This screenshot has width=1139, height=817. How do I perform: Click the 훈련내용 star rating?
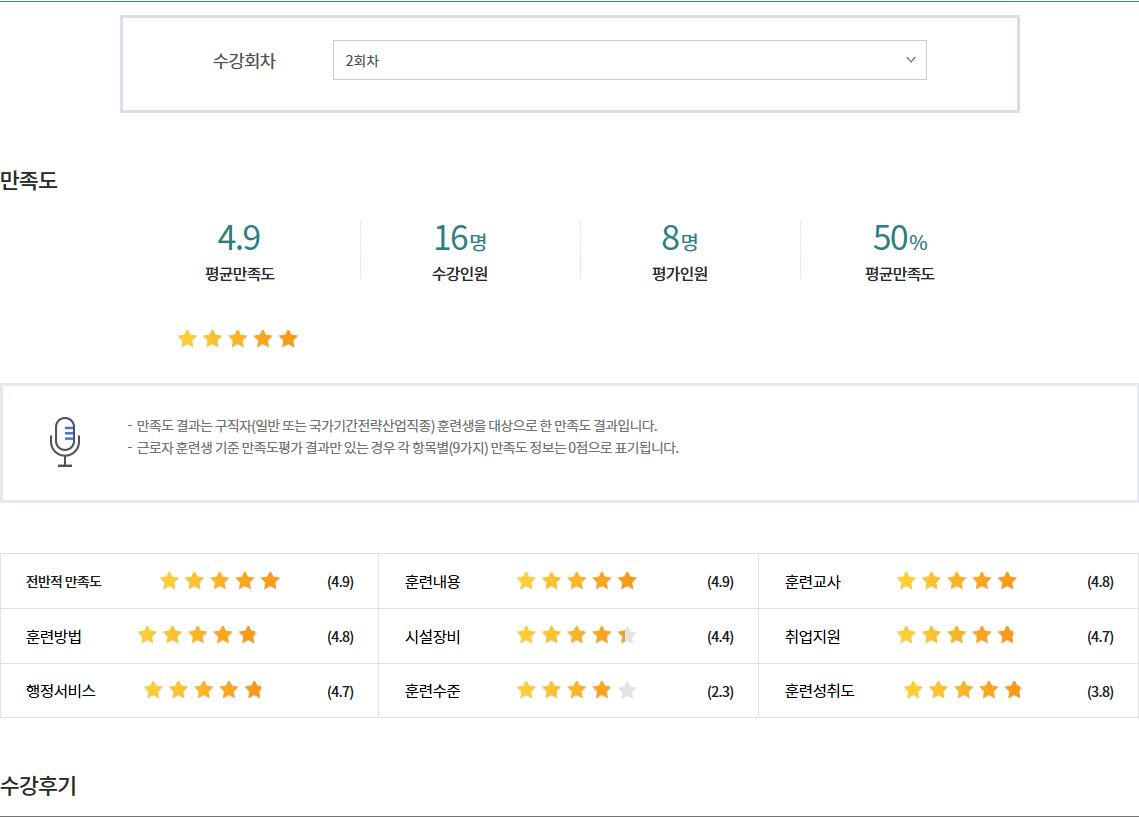[x=576, y=581]
